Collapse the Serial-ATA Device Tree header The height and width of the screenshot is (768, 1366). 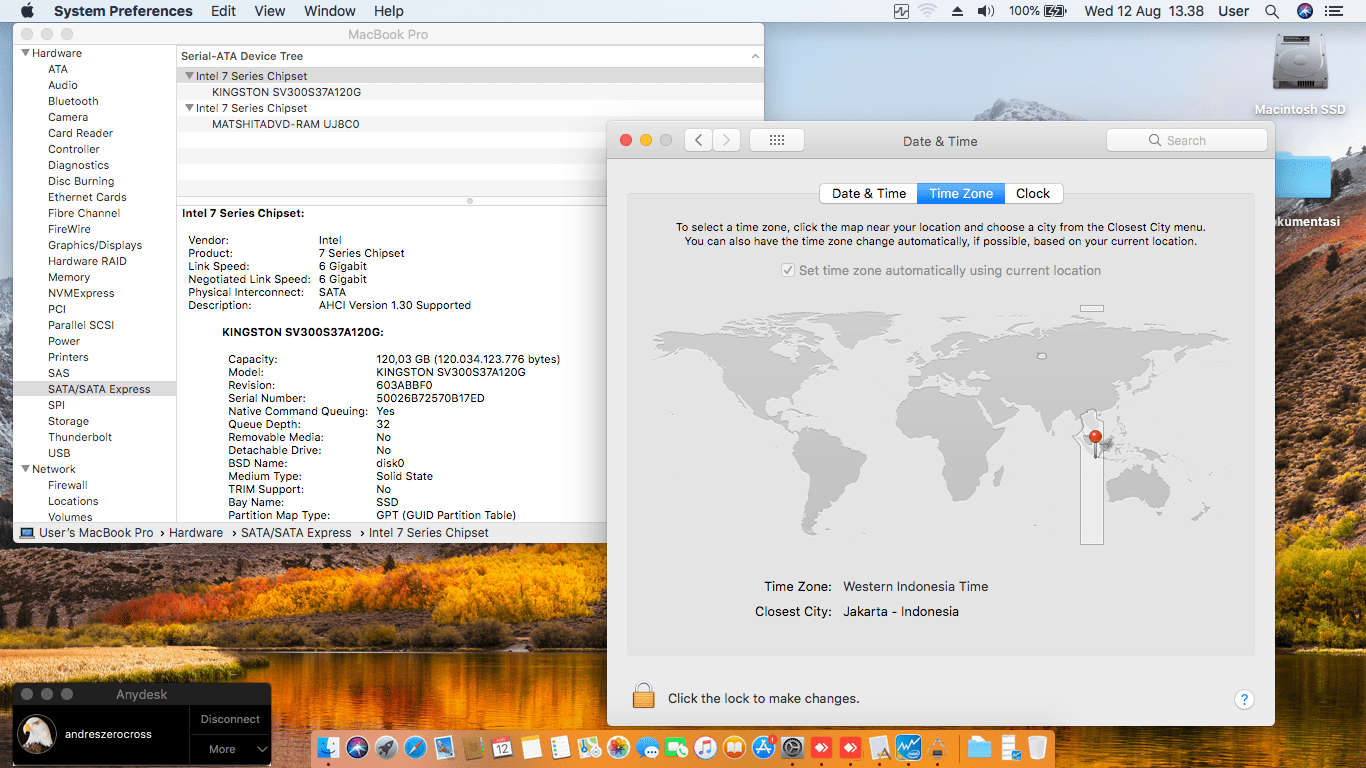point(755,55)
